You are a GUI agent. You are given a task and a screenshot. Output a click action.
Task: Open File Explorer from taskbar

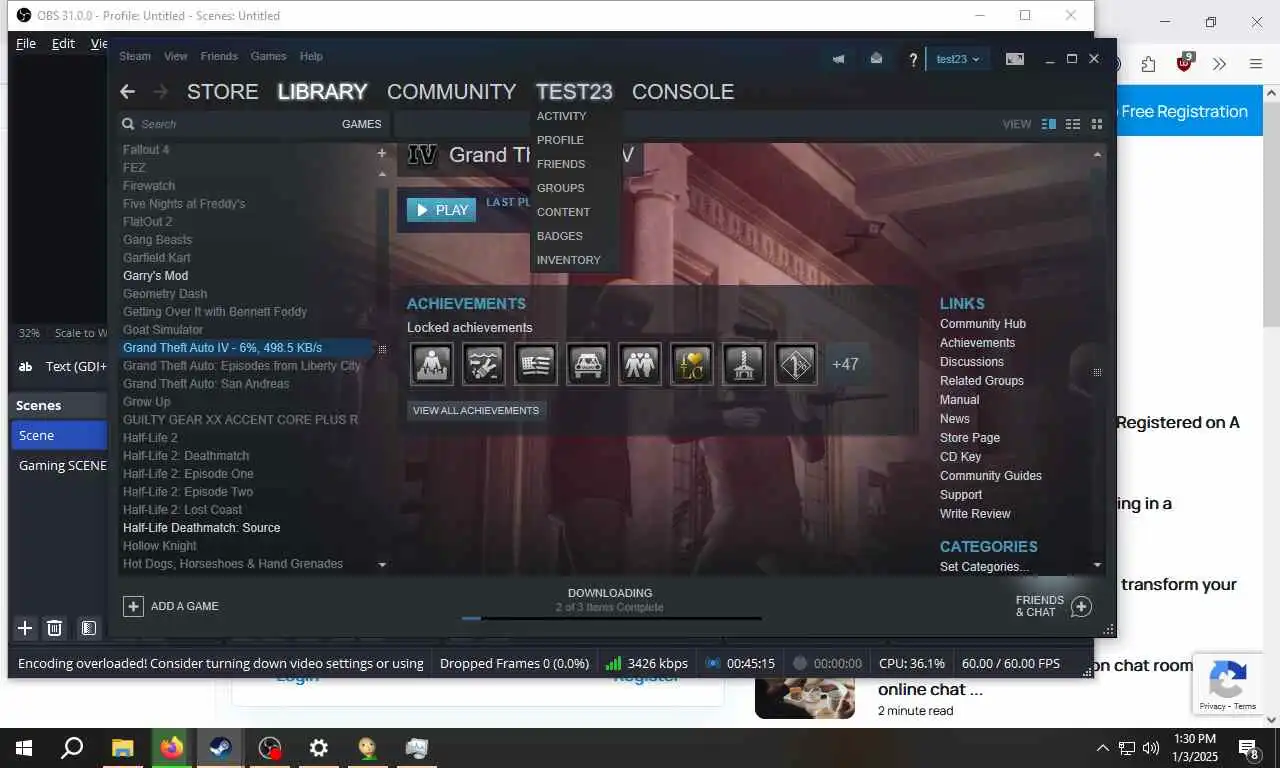tap(122, 748)
